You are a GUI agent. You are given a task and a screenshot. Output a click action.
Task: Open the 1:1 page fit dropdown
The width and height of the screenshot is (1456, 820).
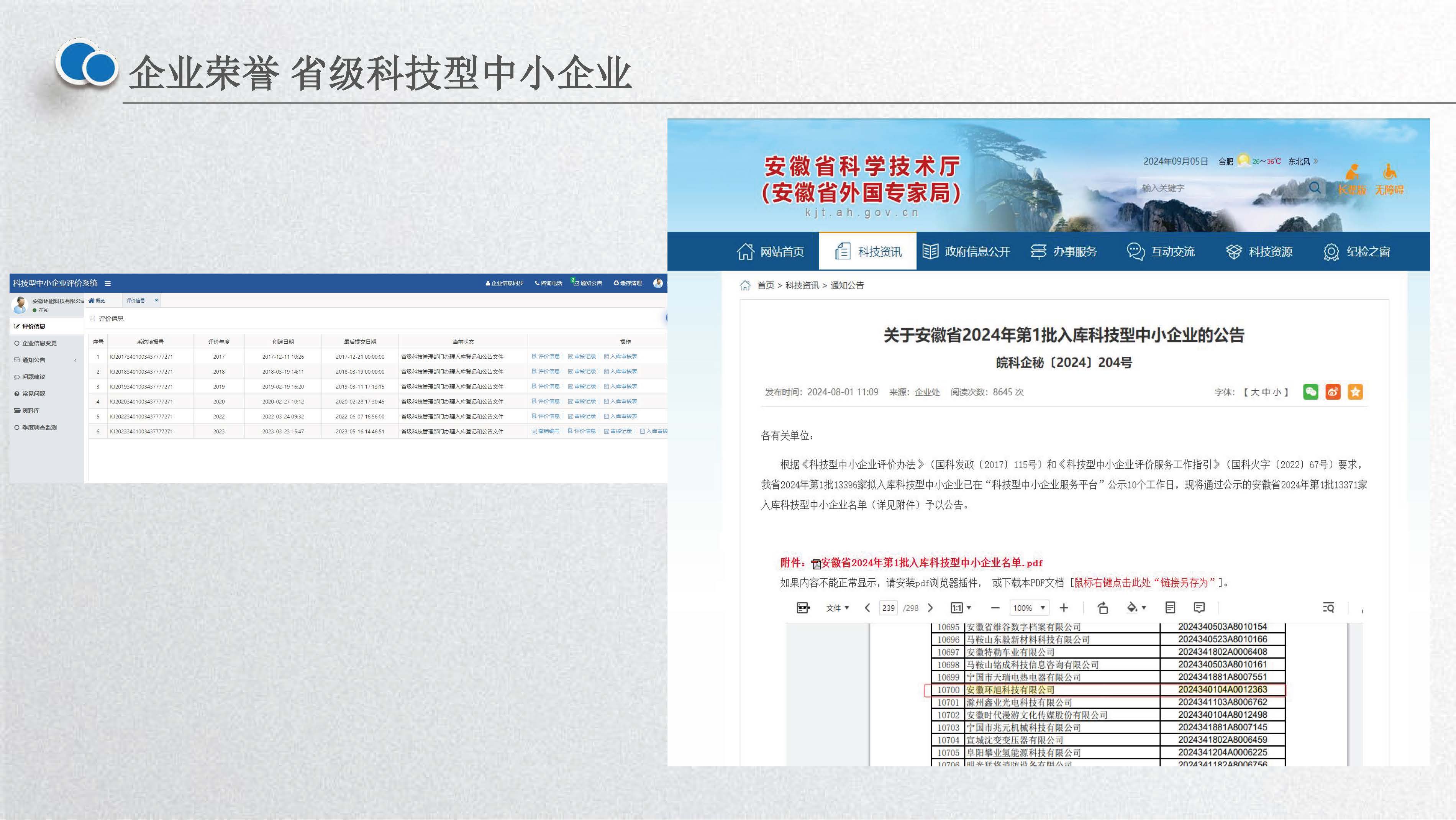pos(961,608)
